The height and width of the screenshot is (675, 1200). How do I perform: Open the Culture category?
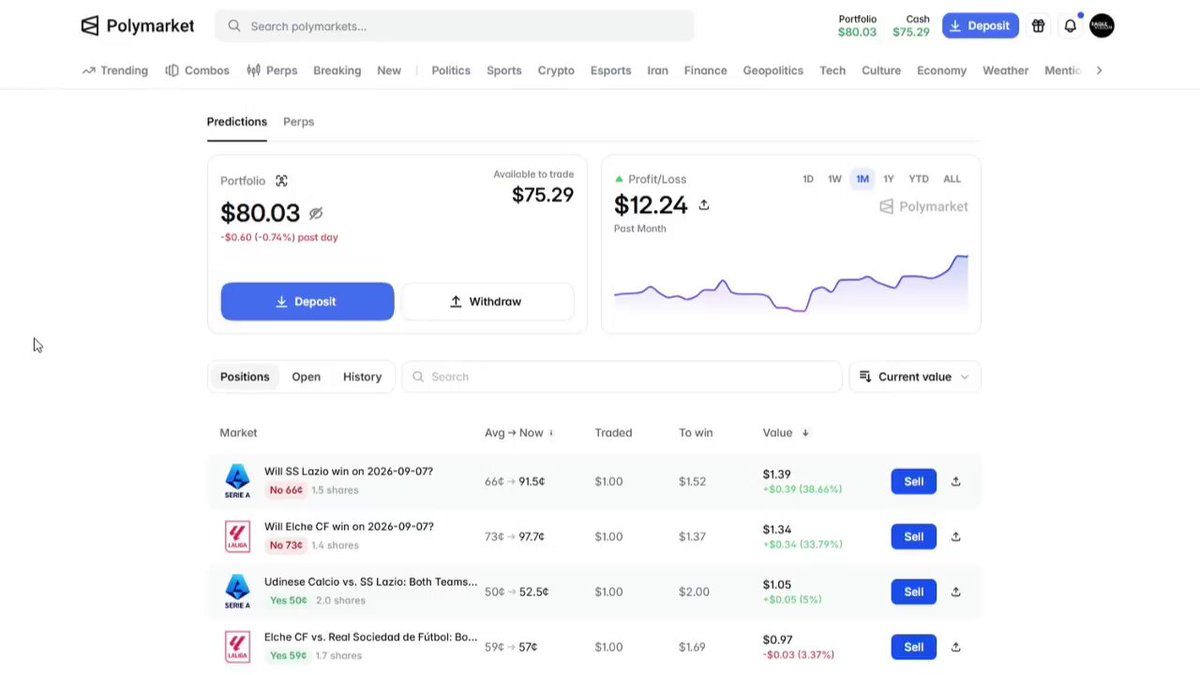pos(881,71)
